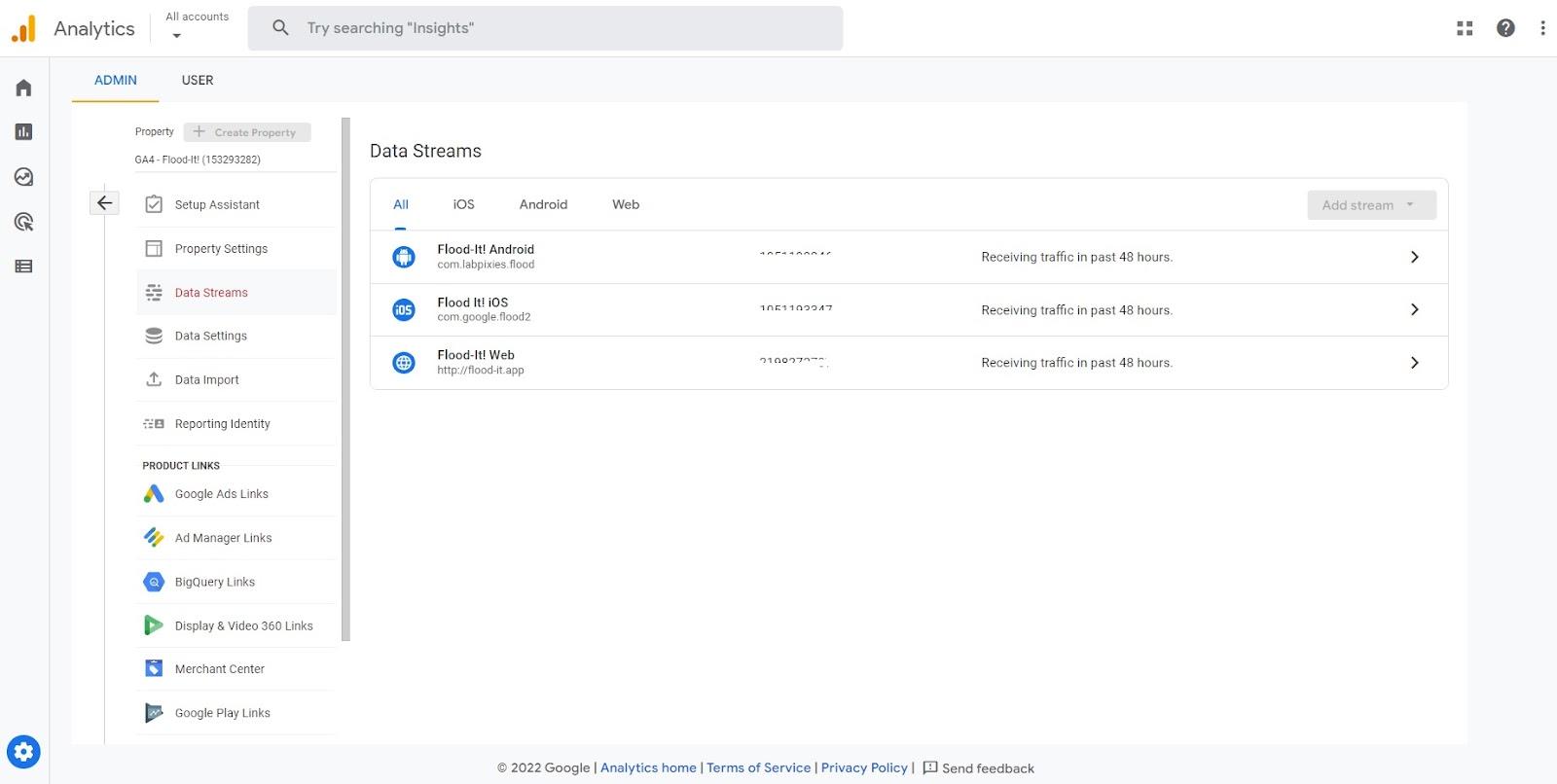Image resolution: width=1557 pixels, height=784 pixels.
Task: Open the Reports bar chart icon
Action: pyautogui.click(x=24, y=131)
